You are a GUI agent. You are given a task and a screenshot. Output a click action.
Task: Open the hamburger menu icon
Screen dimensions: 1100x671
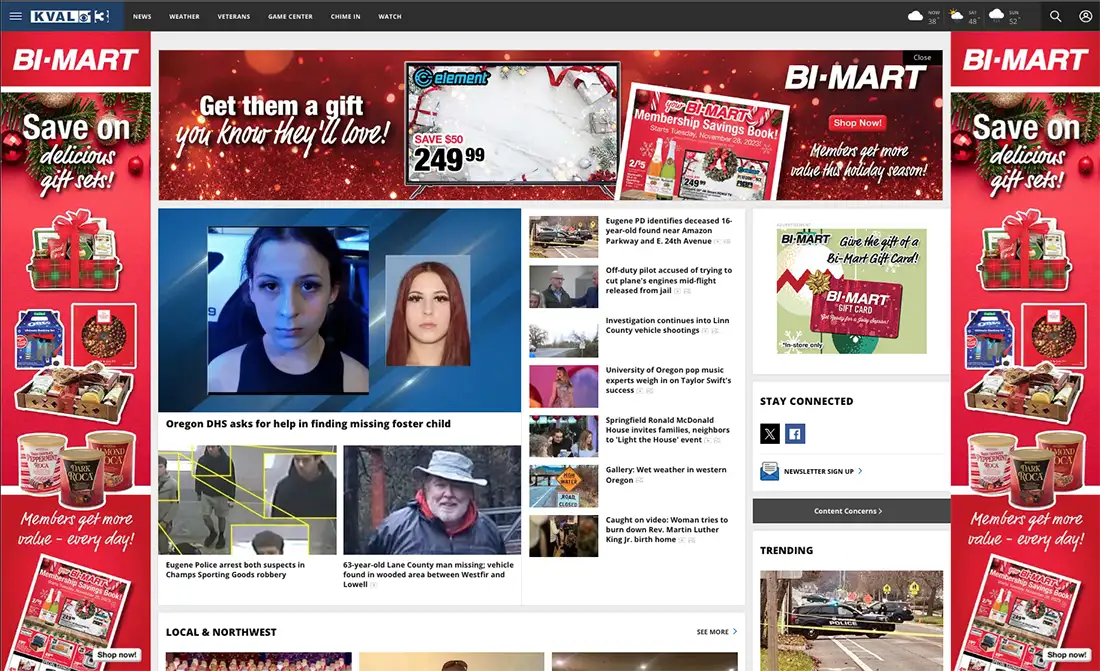15,16
